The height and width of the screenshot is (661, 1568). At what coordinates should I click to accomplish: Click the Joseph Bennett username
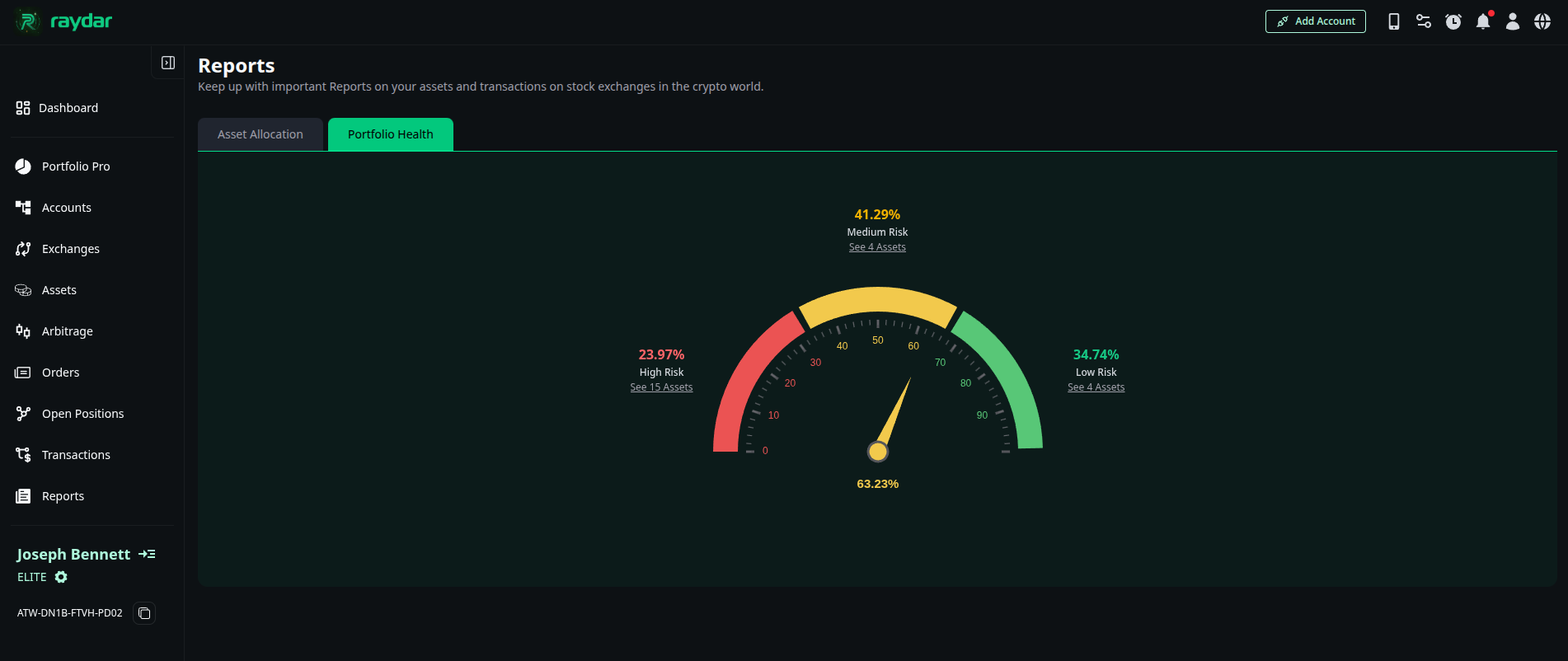[73, 555]
